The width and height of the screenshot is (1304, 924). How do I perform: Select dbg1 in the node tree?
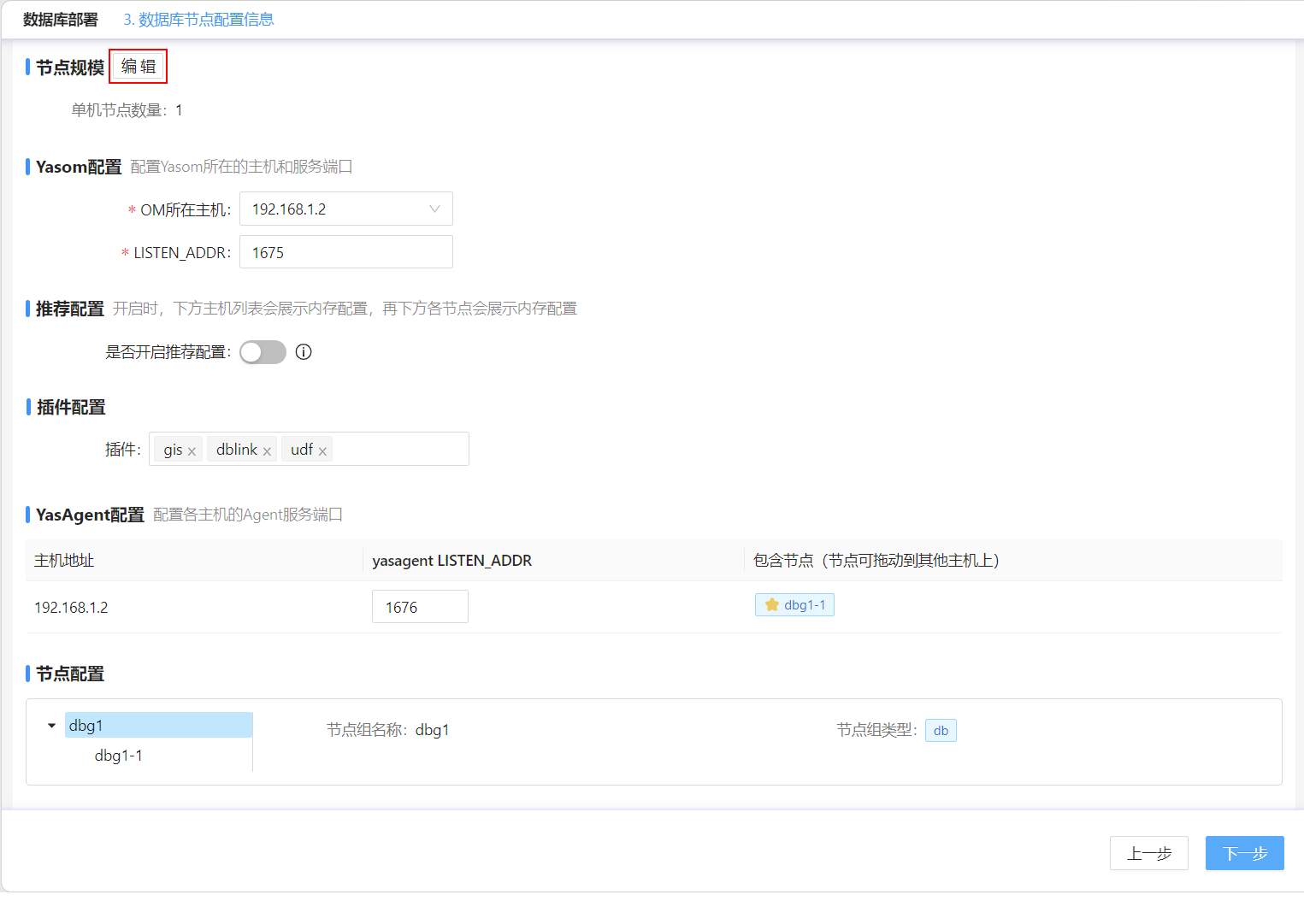tap(158, 726)
